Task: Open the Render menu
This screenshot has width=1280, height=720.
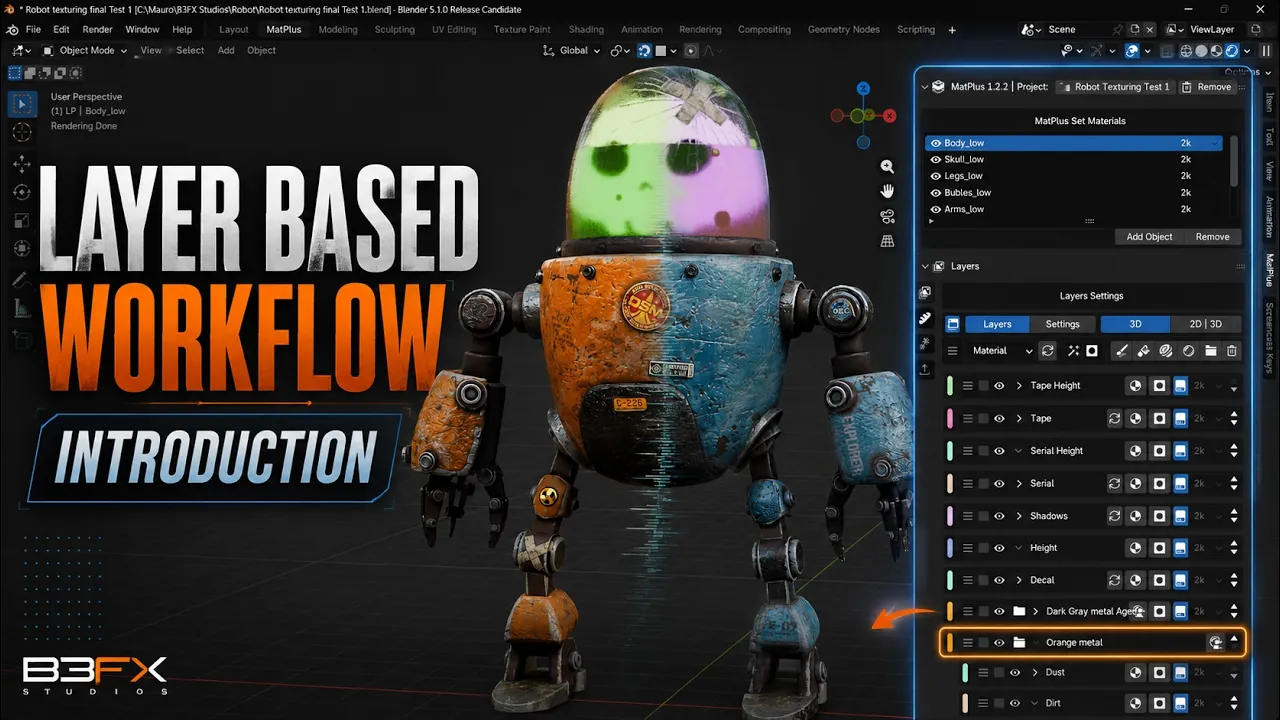Action: (x=97, y=30)
